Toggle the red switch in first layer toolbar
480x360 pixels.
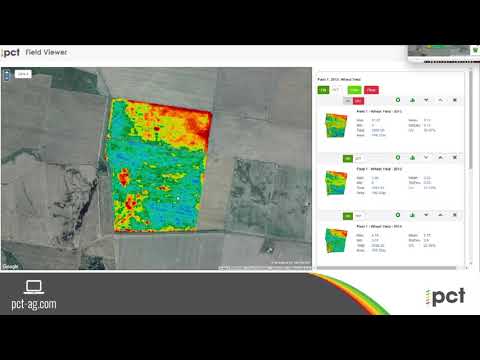(x=358, y=101)
